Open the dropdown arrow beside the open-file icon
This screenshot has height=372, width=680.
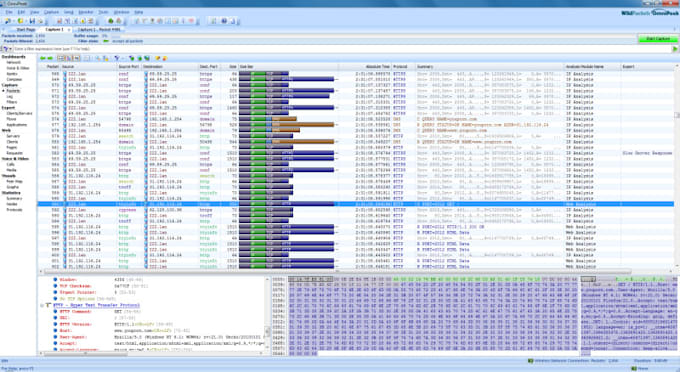point(26,21)
